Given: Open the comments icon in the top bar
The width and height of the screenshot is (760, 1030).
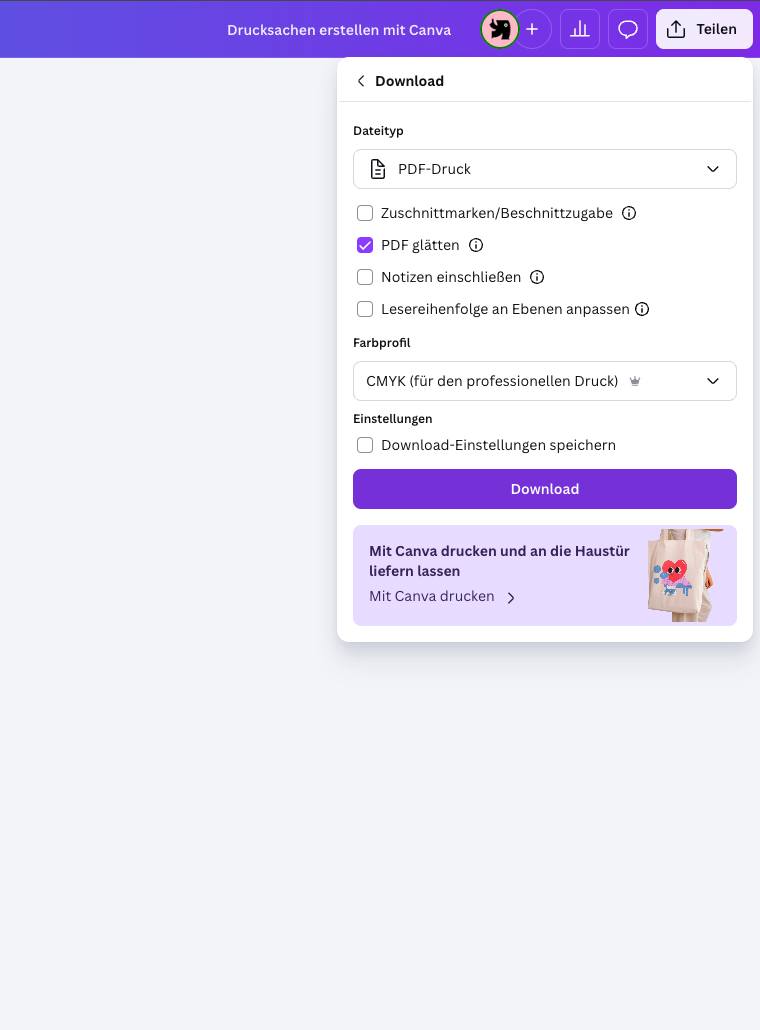Looking at the screenshot, I should point(628,29).
